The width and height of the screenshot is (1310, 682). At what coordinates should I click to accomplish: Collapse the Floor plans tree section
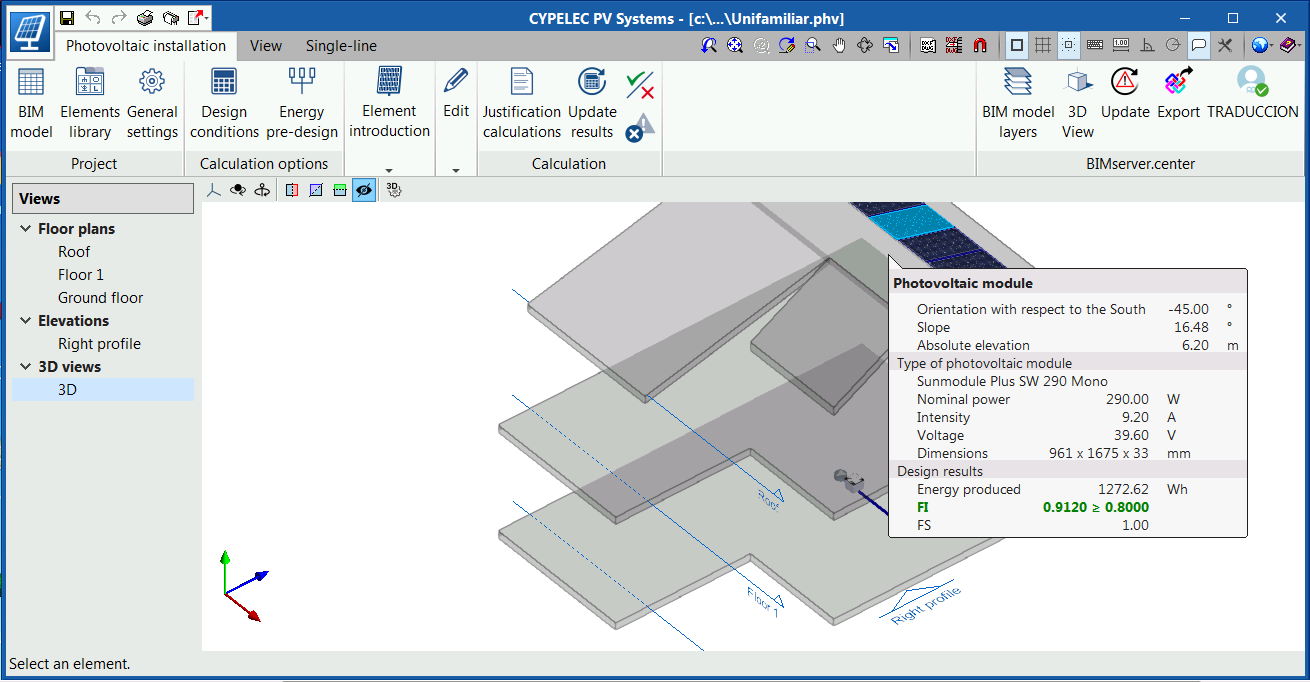click(24, 228)
